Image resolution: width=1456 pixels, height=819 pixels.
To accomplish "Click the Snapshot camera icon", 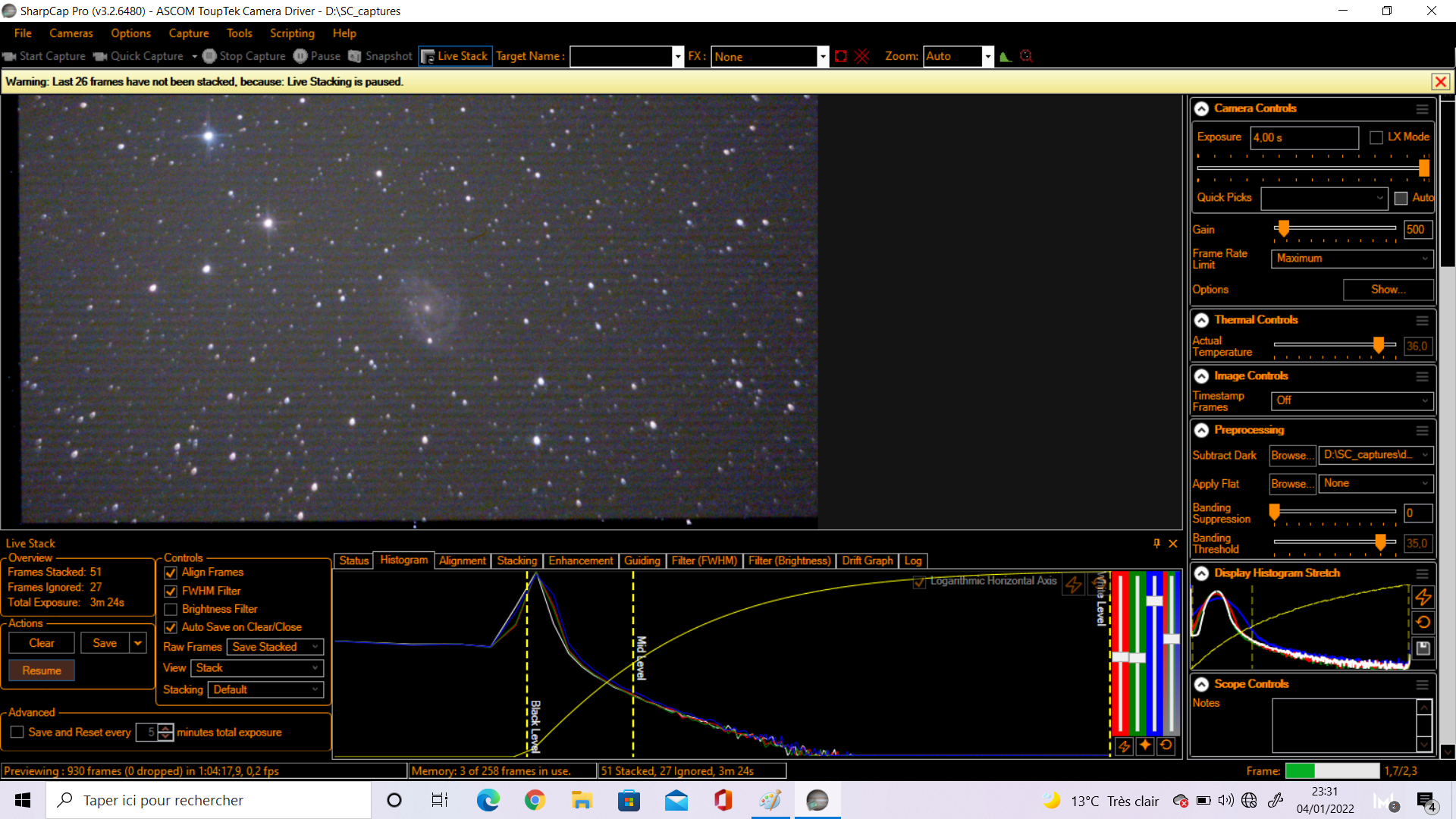I will pyautogui.click(x=355, y=56).
